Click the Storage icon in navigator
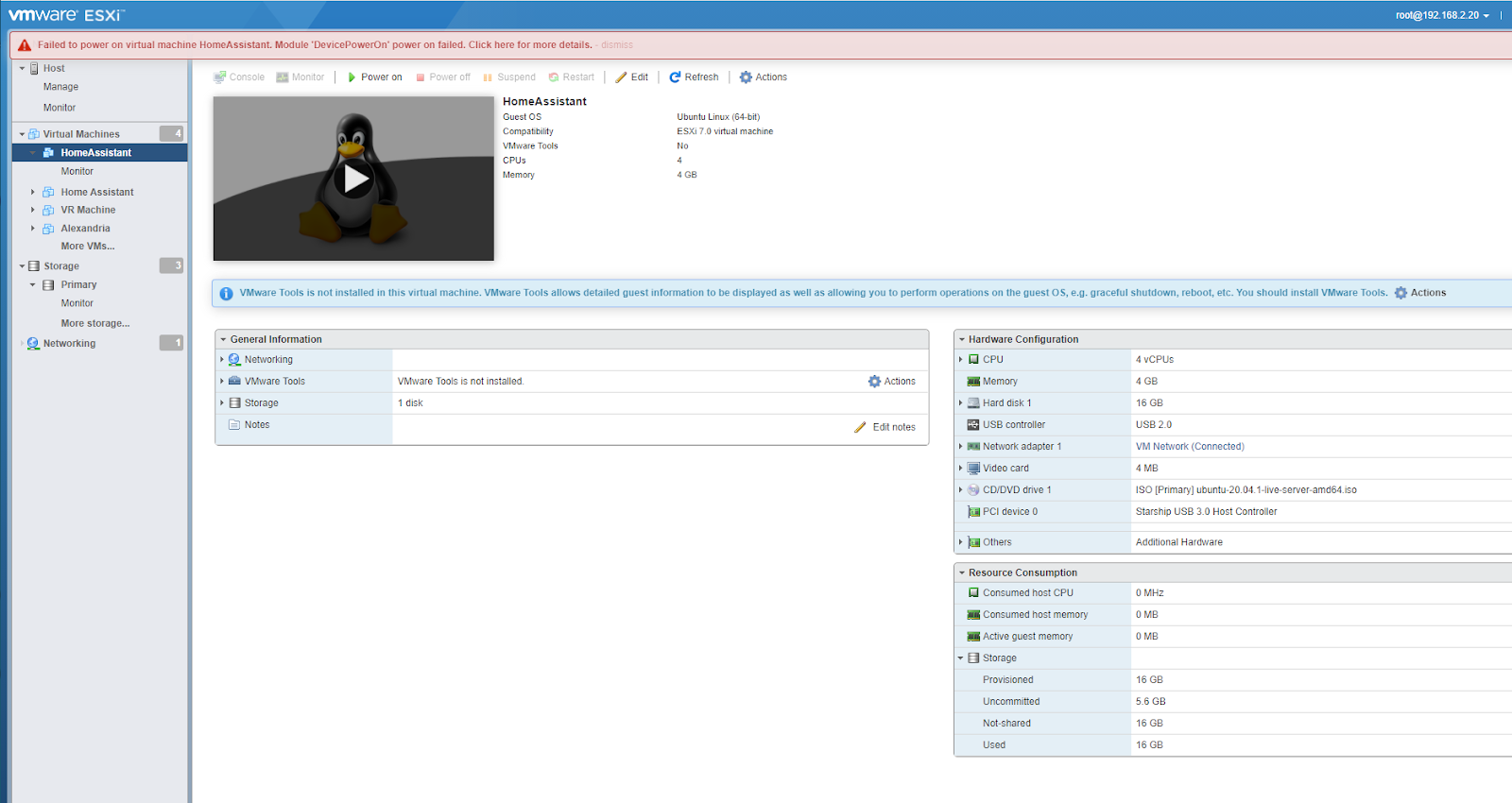 (34, 266)
